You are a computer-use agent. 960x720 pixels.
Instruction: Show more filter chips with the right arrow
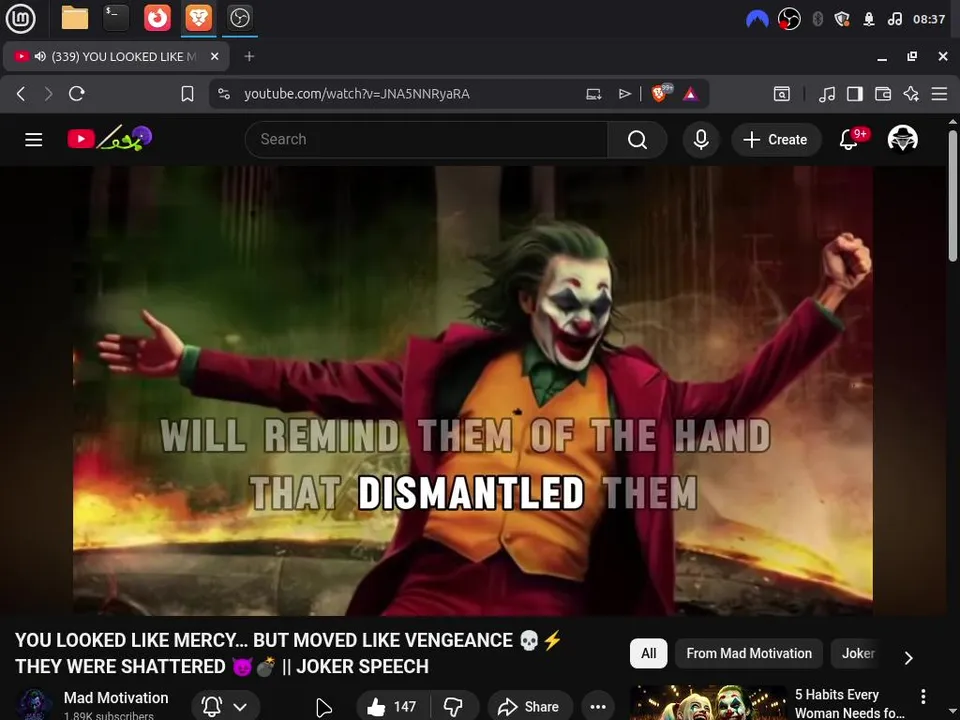[x=909, y=658]
